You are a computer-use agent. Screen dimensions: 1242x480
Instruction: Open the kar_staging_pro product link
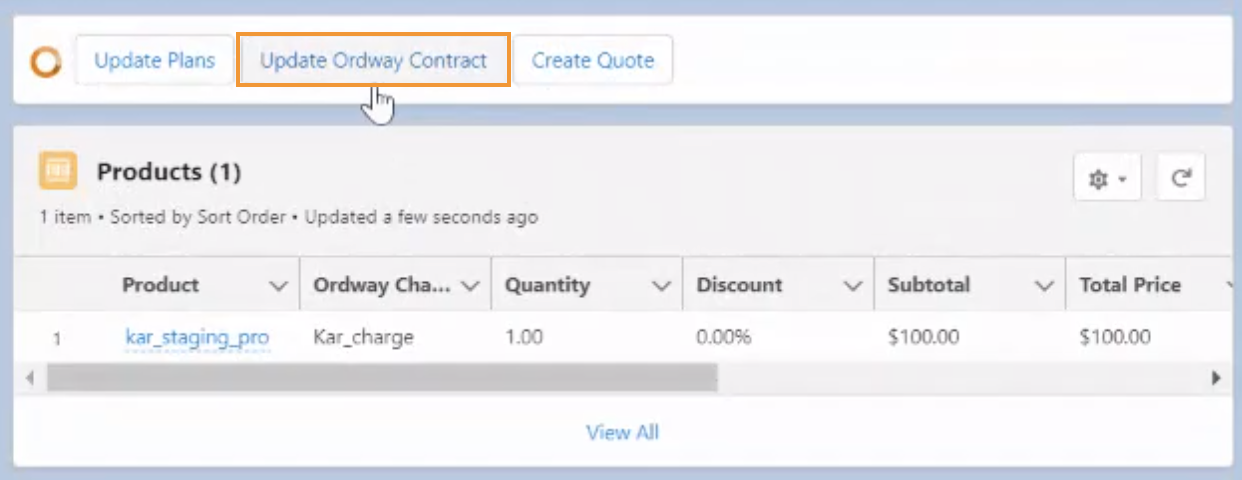pos(197,337)
